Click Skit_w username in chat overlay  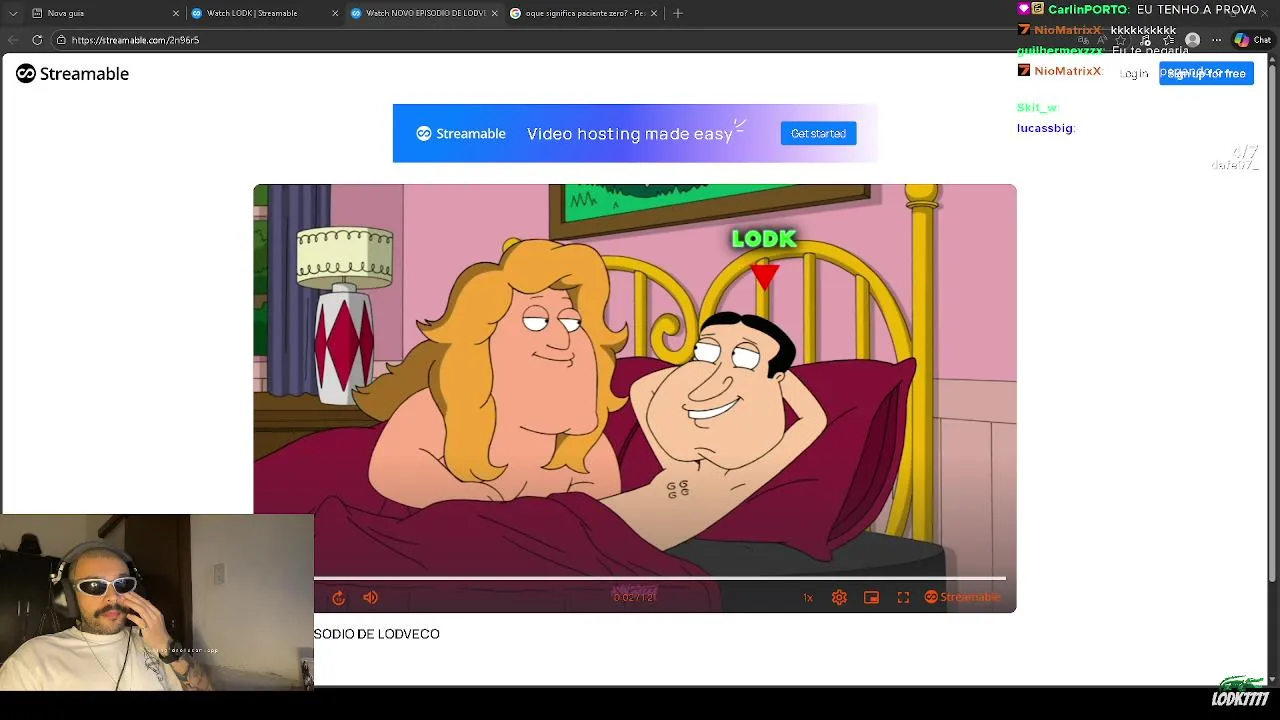pos(1037,107)
